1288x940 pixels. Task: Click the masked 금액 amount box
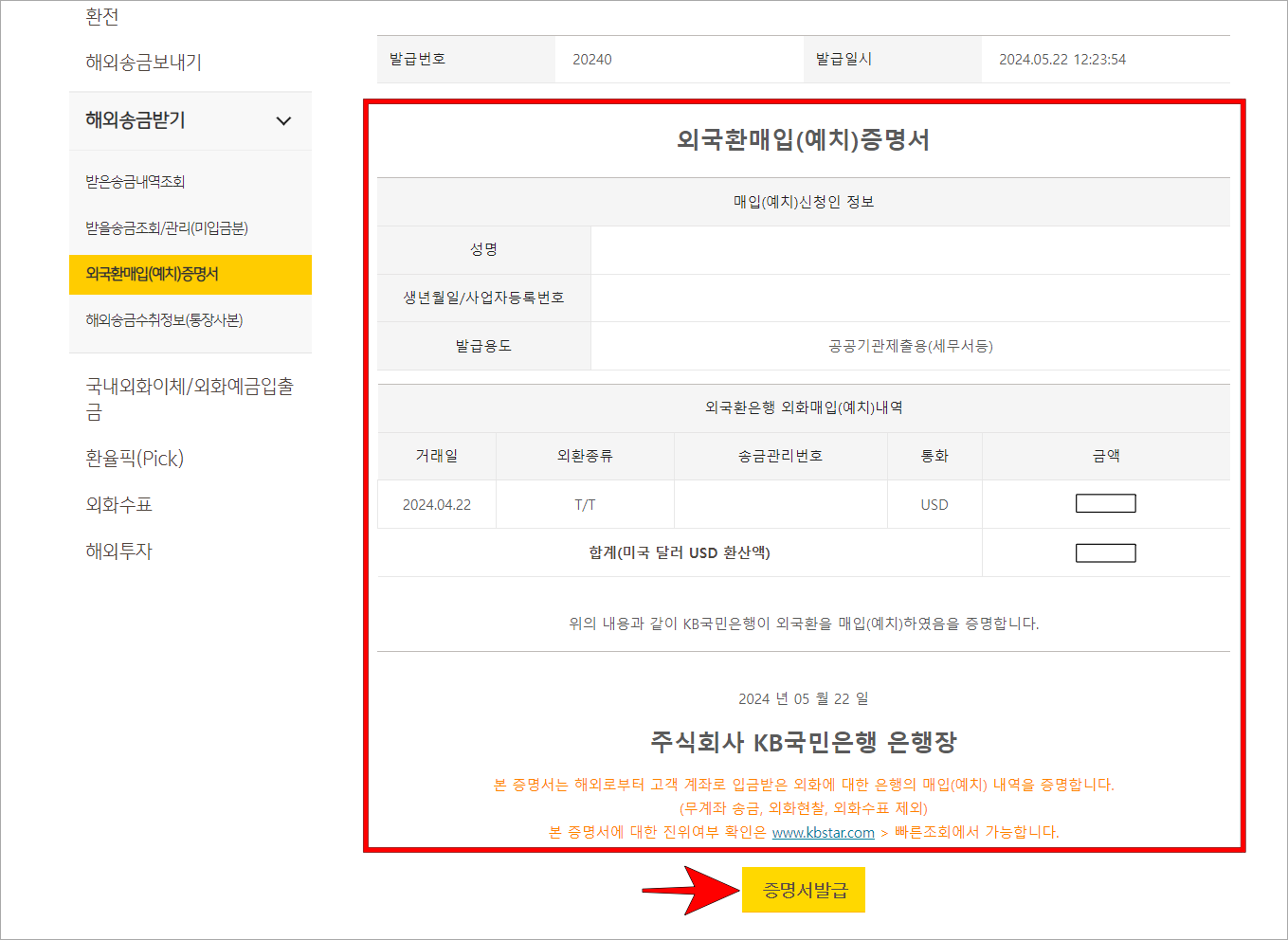coord(1105,503)
